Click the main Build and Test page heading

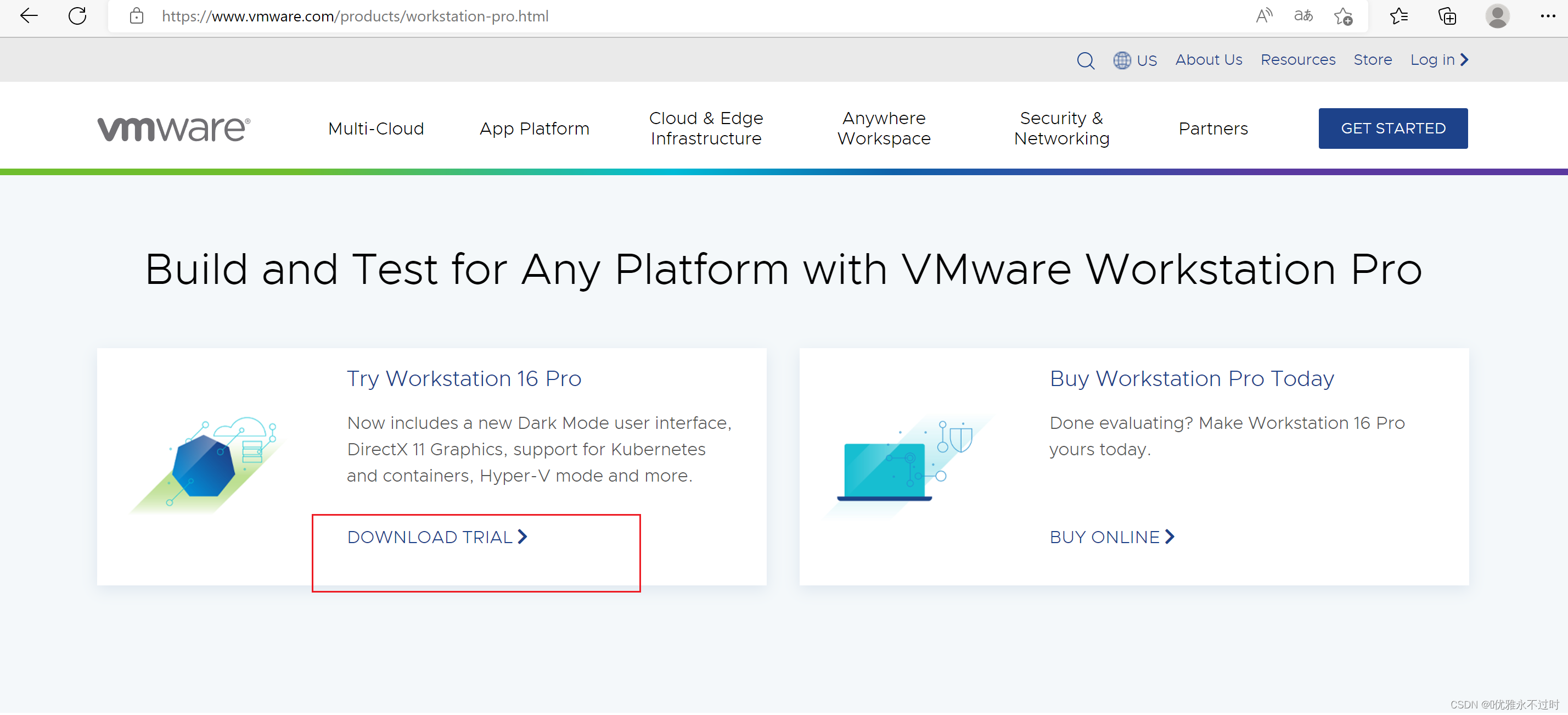[783, 269]
